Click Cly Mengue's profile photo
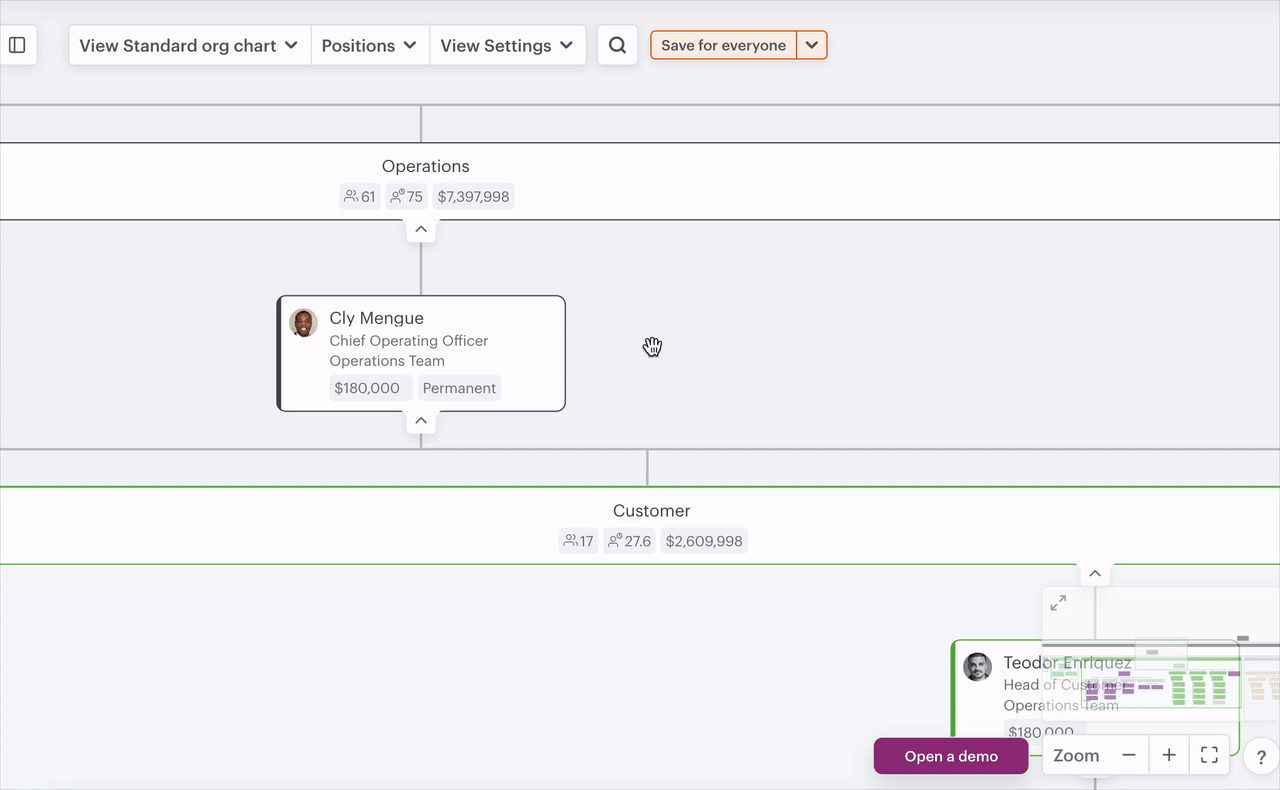 coord(304,323)
